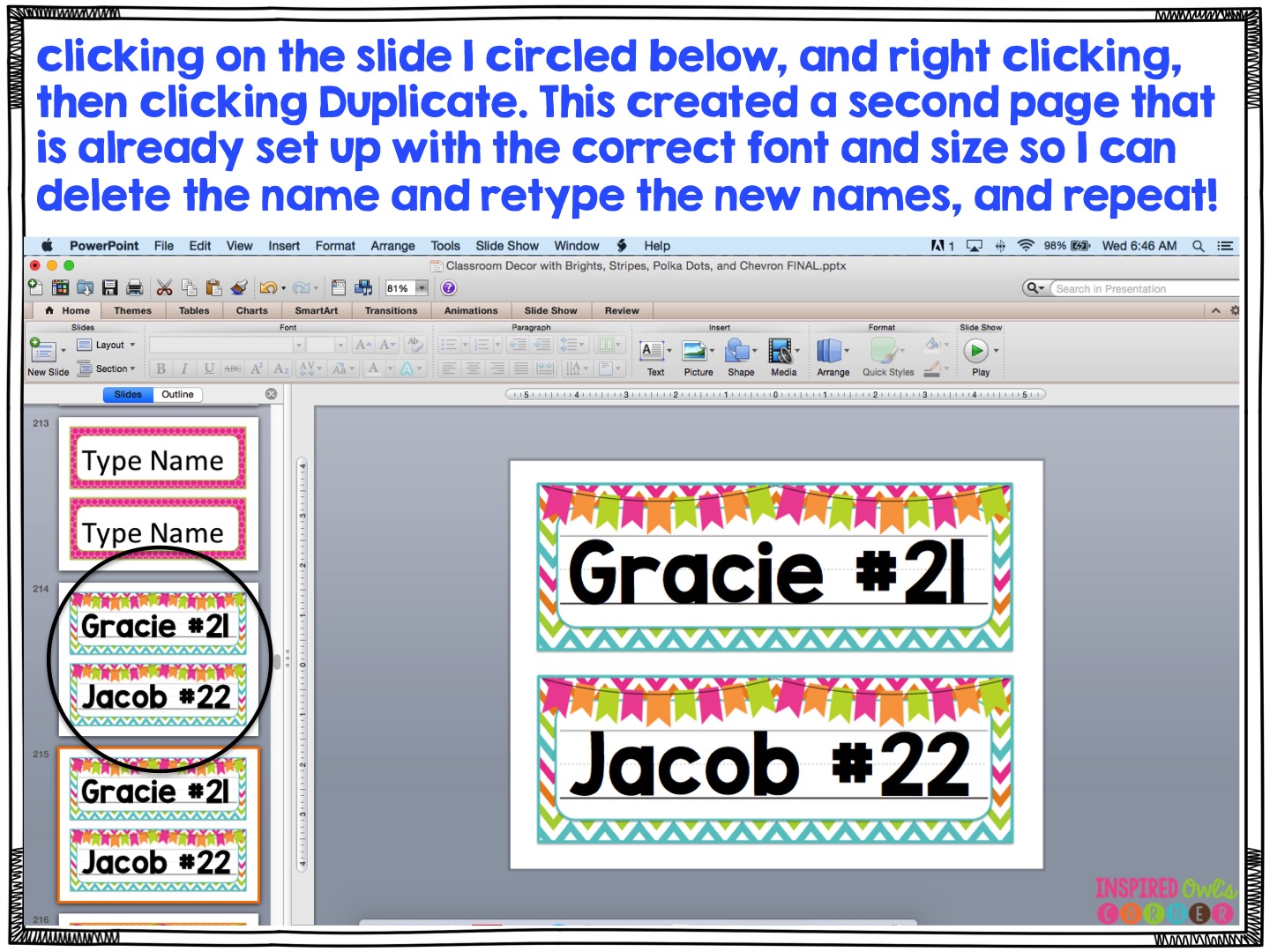Switch to the Transitions ribbon tab

point(391,310)
